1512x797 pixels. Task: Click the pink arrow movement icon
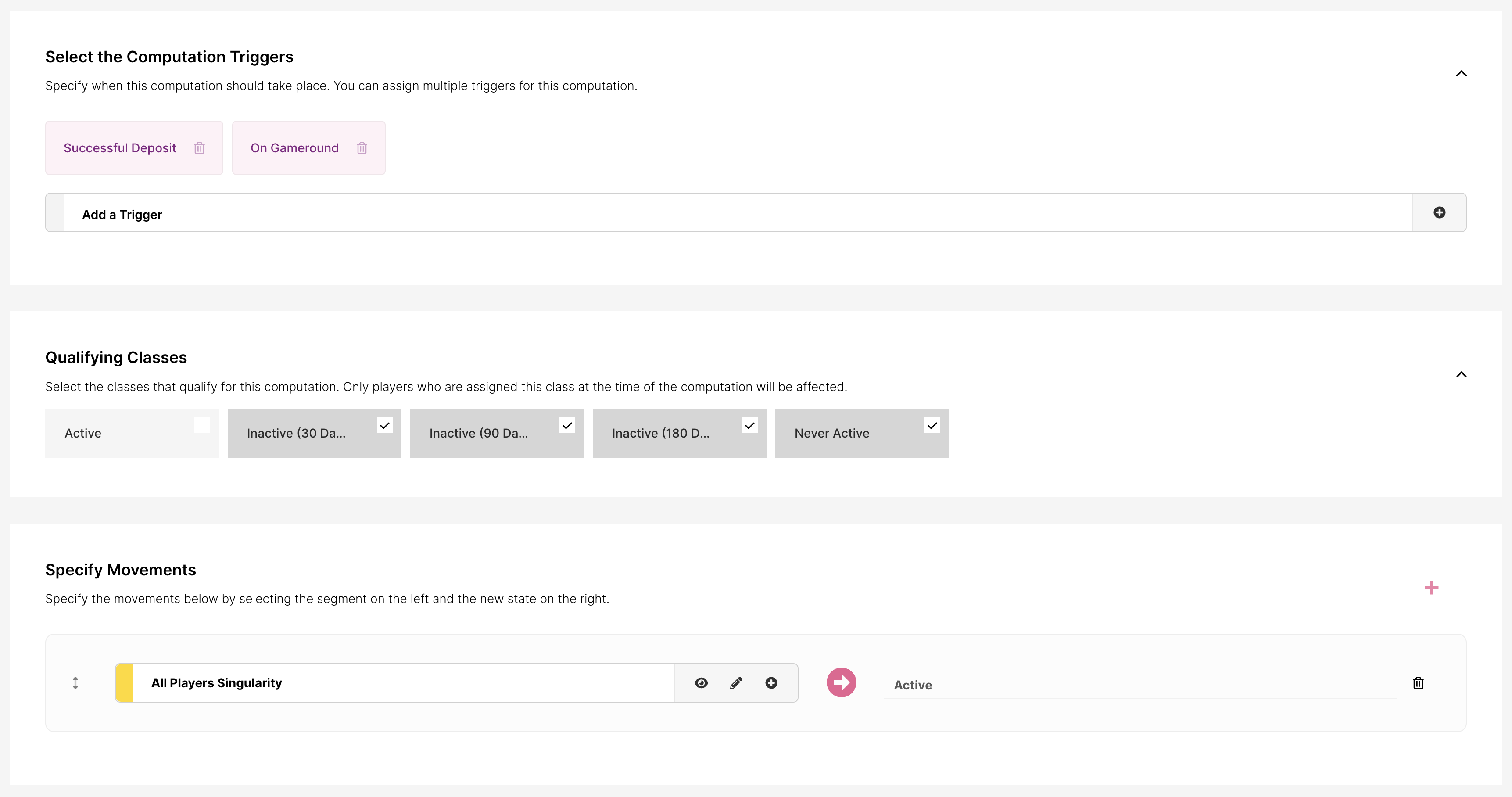tap(841, 682)
